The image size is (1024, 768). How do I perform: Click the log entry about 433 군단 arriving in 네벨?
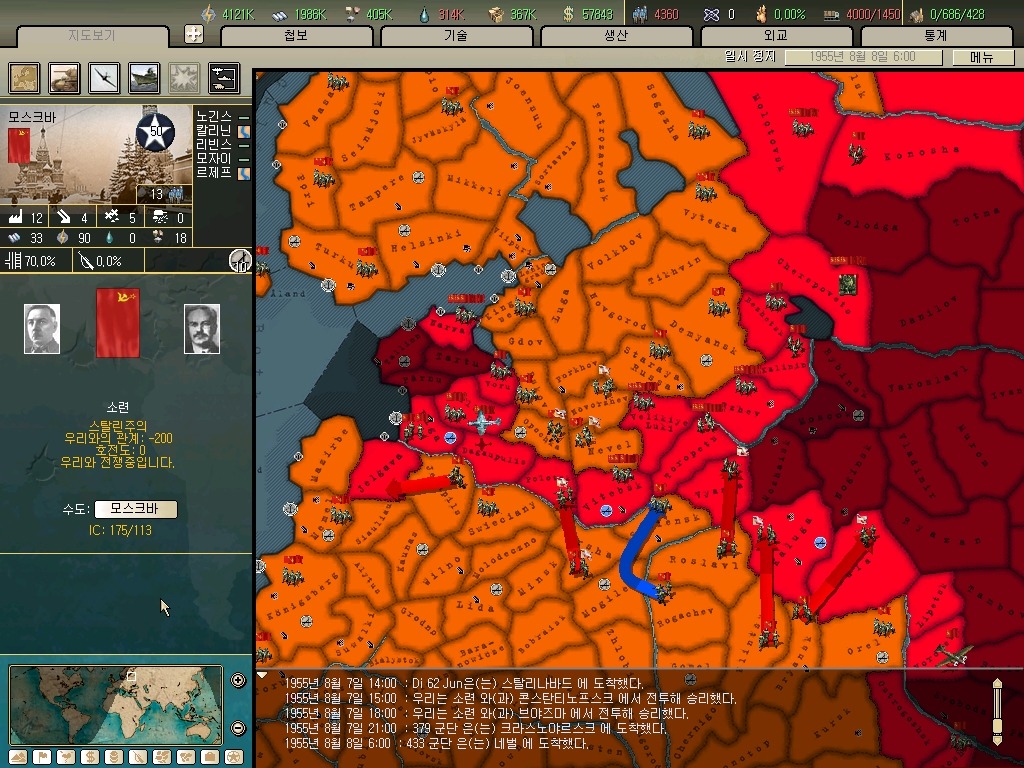coord(436,743)
